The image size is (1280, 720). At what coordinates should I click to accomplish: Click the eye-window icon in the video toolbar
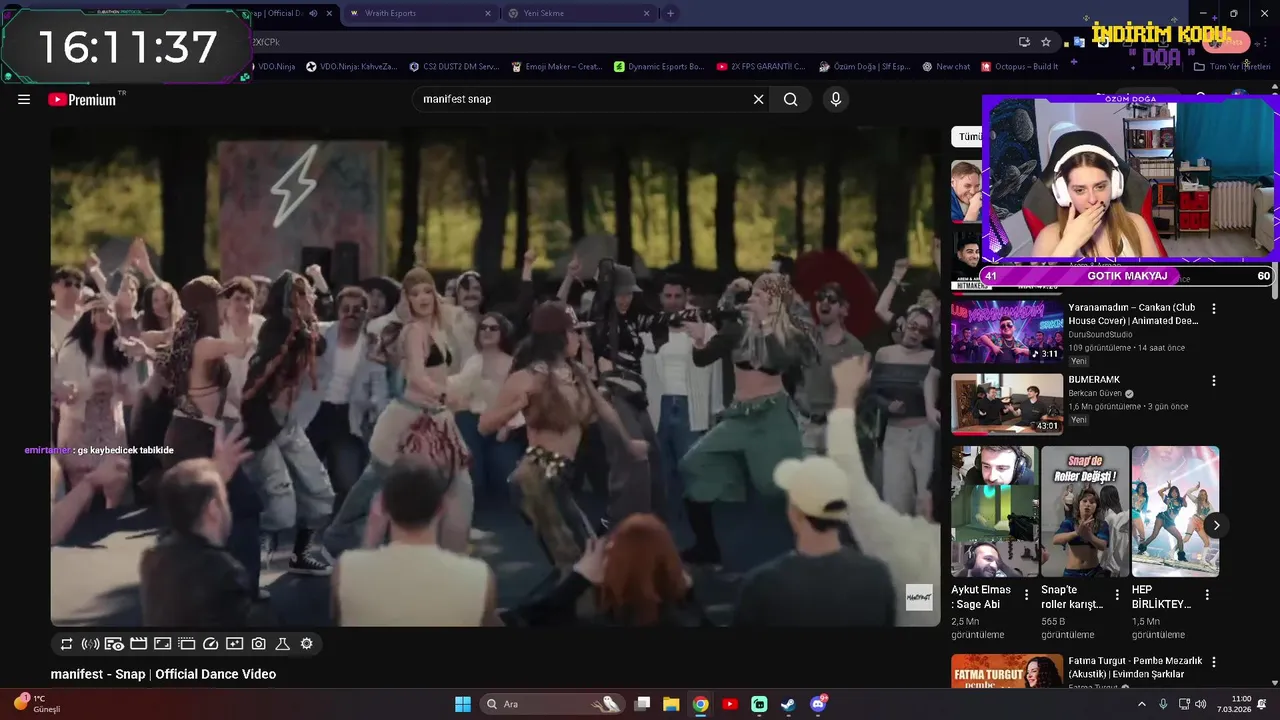click(114, 644)
